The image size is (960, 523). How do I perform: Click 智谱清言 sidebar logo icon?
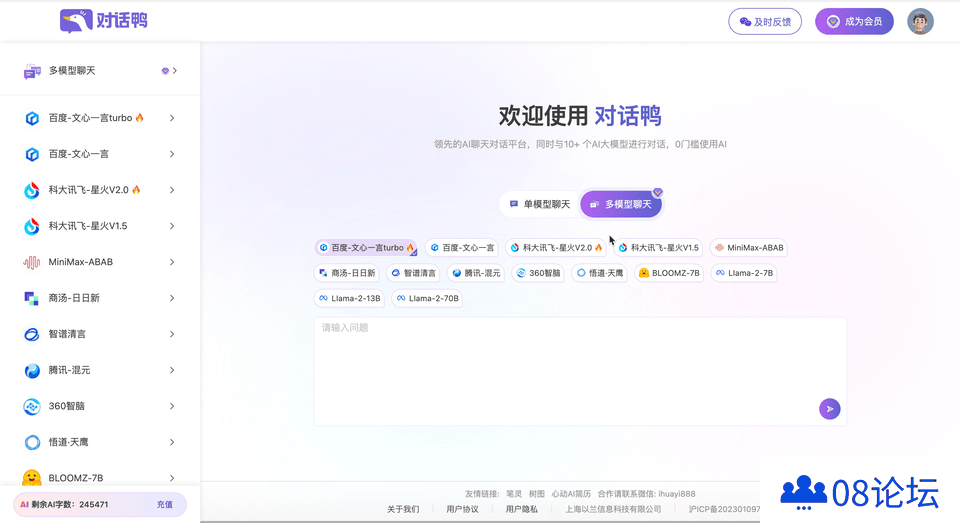32,334
